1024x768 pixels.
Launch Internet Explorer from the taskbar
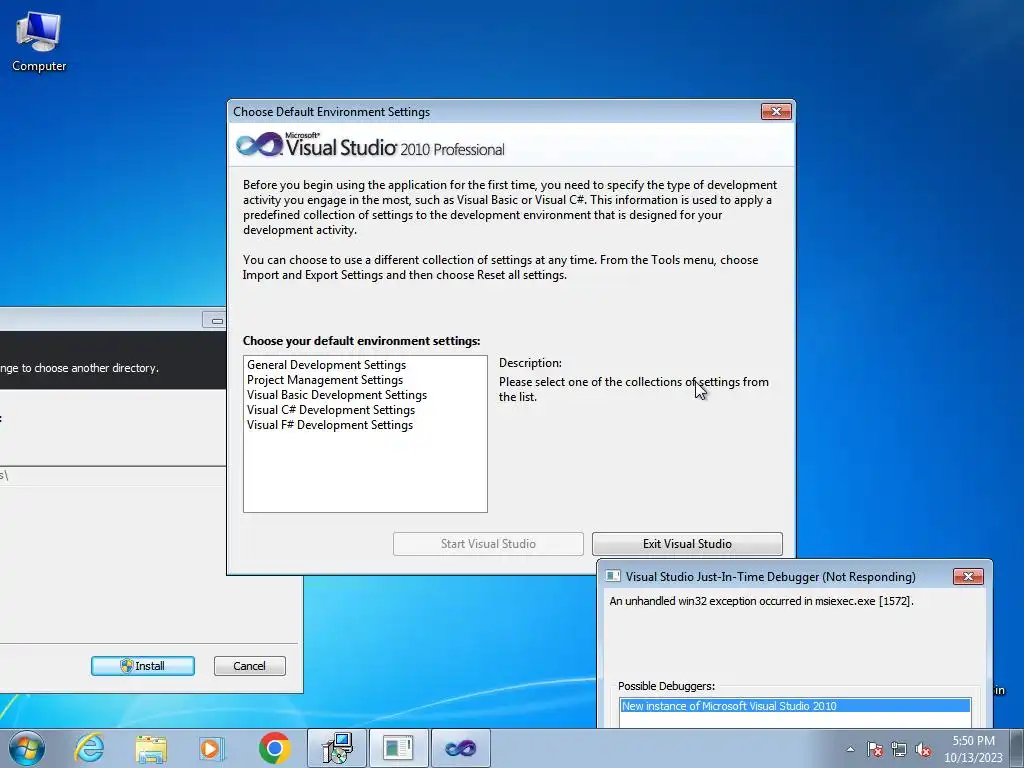tap(89, 748)
